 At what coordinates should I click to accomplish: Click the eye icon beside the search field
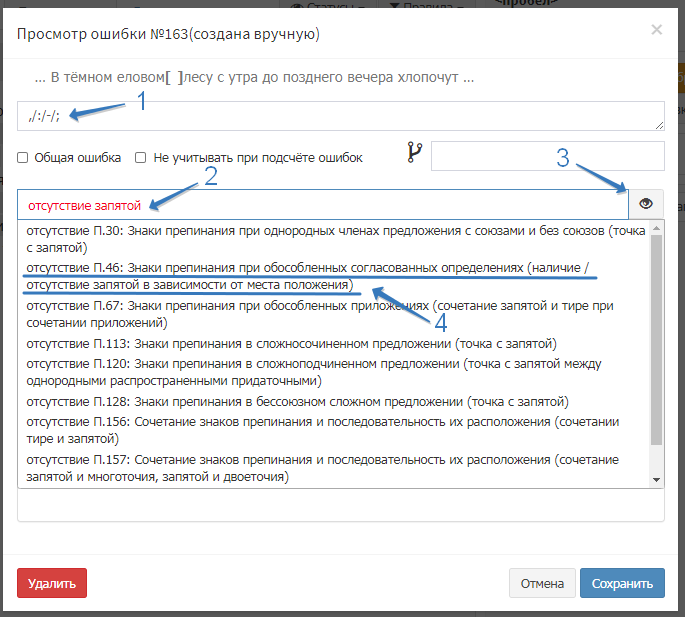tap(646, 204)
